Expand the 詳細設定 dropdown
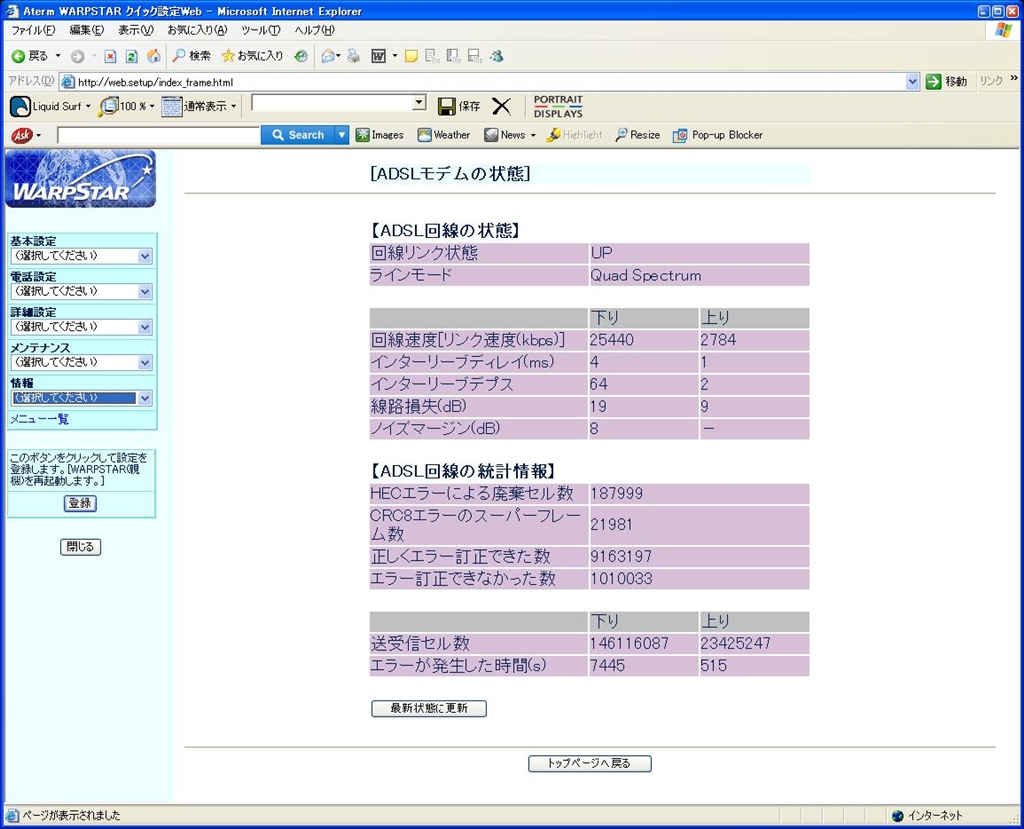 [145, 327]
